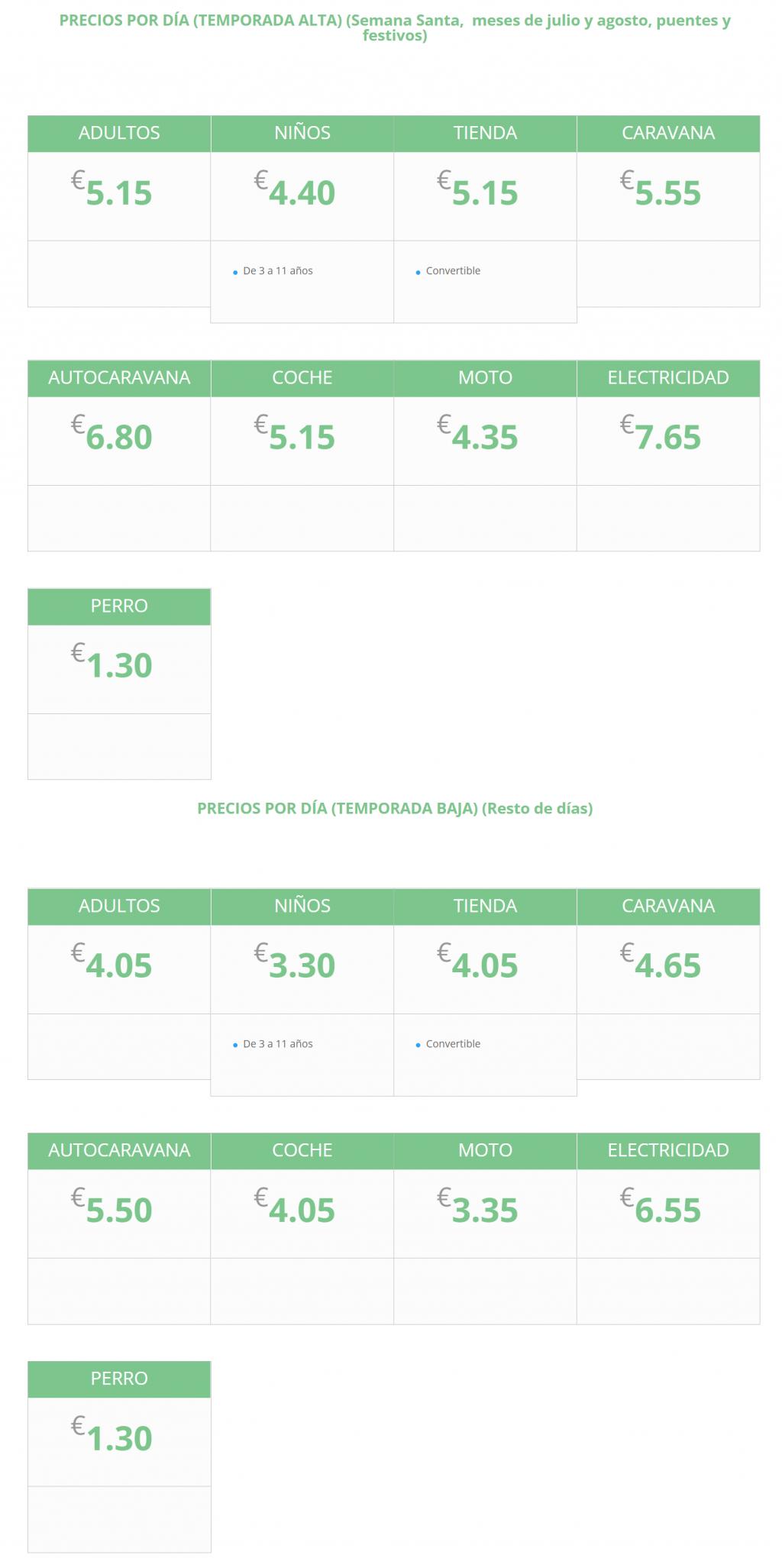Click the €3.30 low season Niños price

[x=302, y=965]
